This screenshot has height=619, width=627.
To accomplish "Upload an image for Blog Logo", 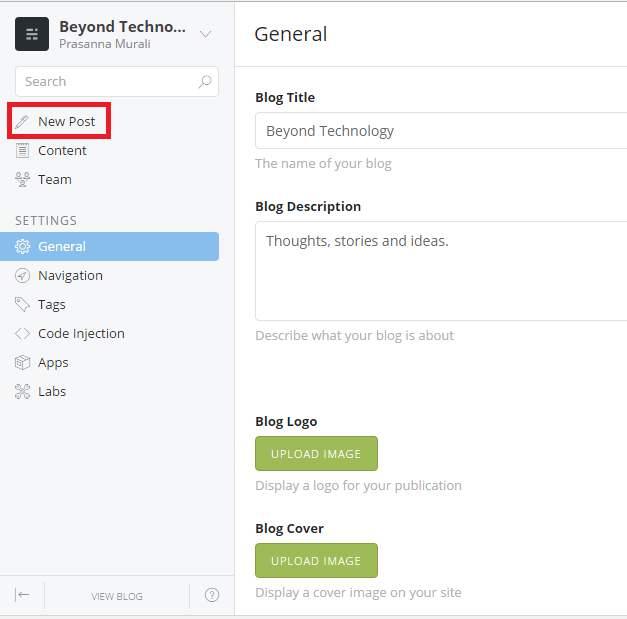I will point(316,454).
